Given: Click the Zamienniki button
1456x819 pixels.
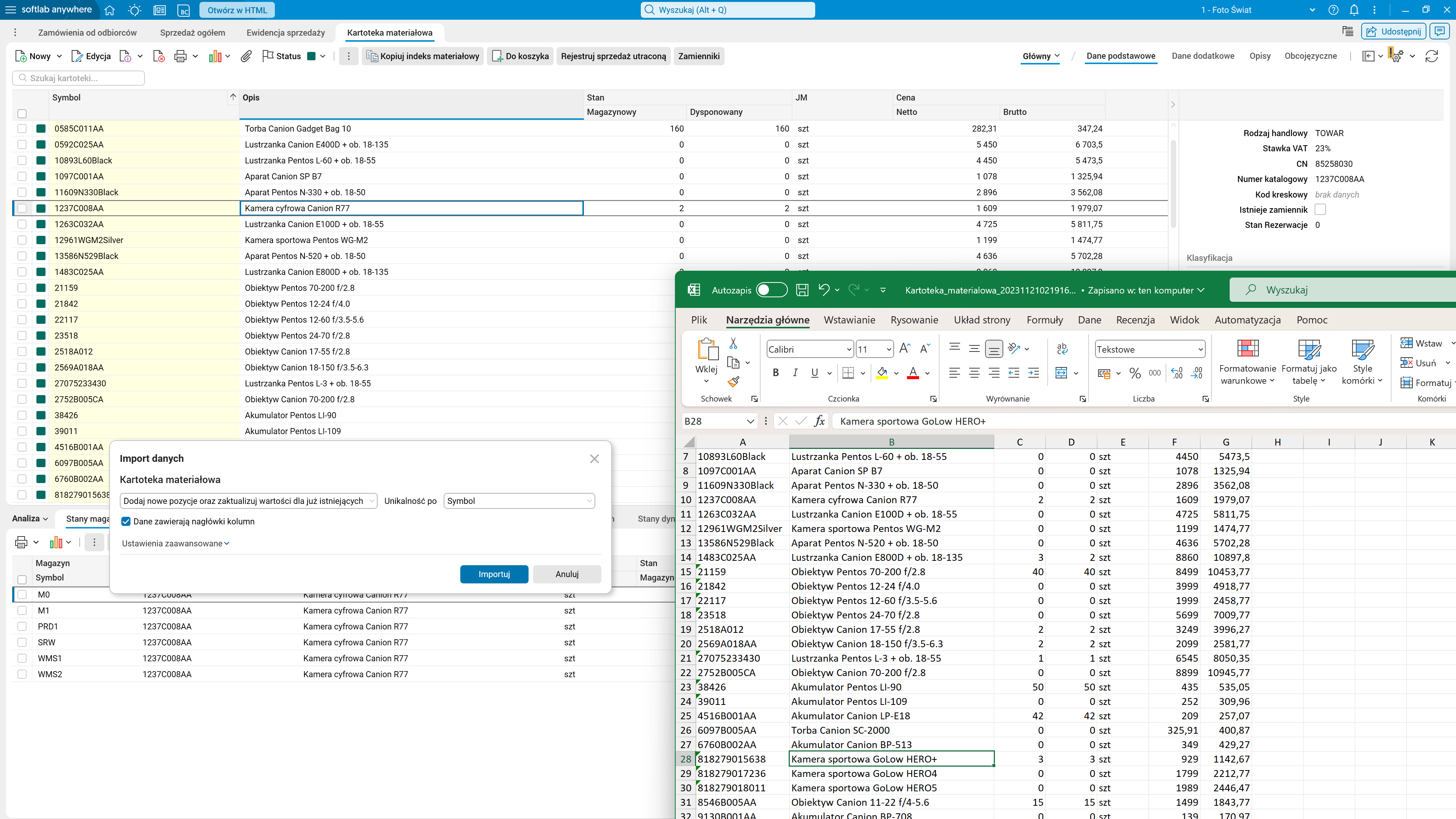Looking at the screenshot, I should [x=698, y=56].
